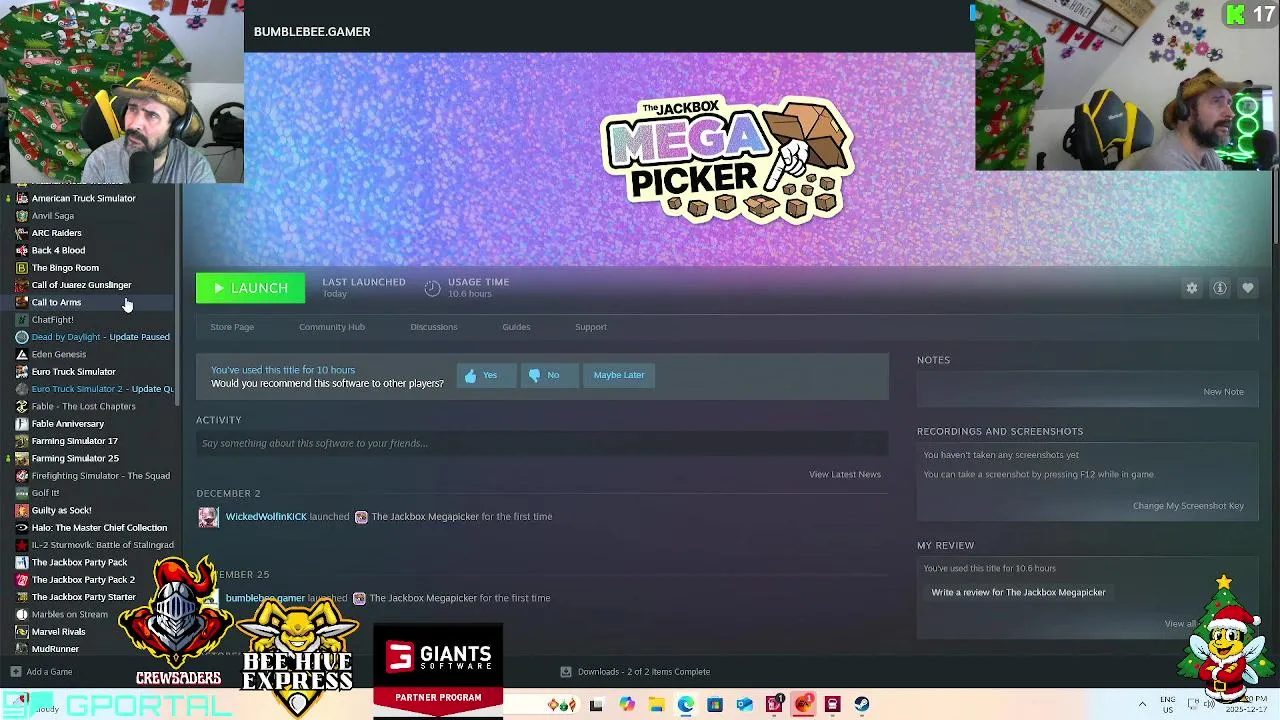Click WickedWolfinKICK avatar thumbnail
Viewport: 1280px width, 720px height.
click(208, 517)
